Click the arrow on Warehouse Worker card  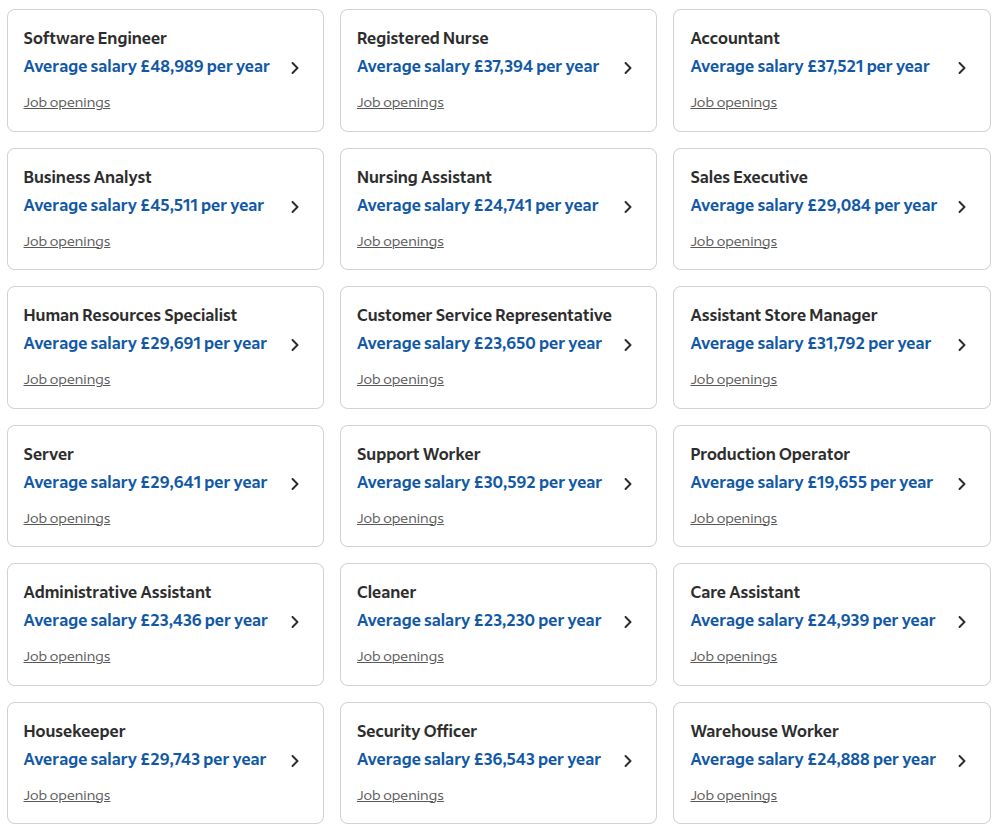961,761
